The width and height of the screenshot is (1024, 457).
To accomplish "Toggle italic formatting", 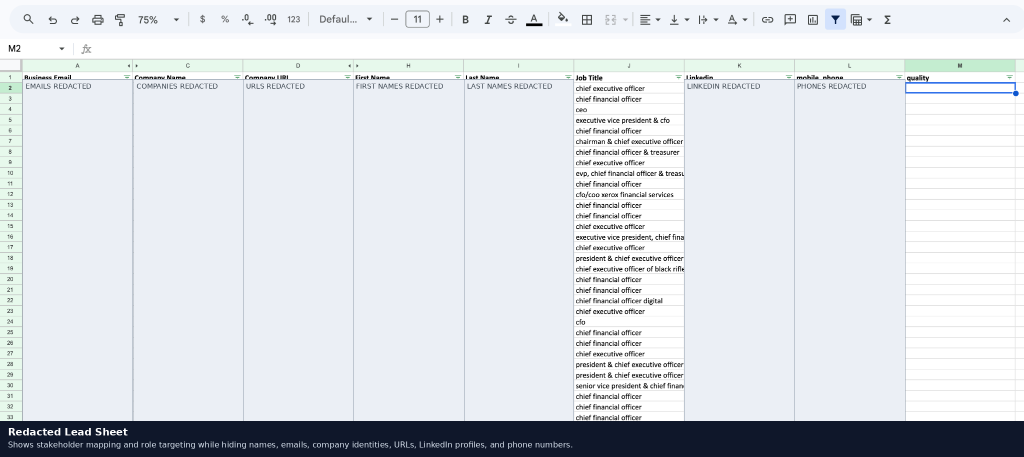I will tap(488, 20).
